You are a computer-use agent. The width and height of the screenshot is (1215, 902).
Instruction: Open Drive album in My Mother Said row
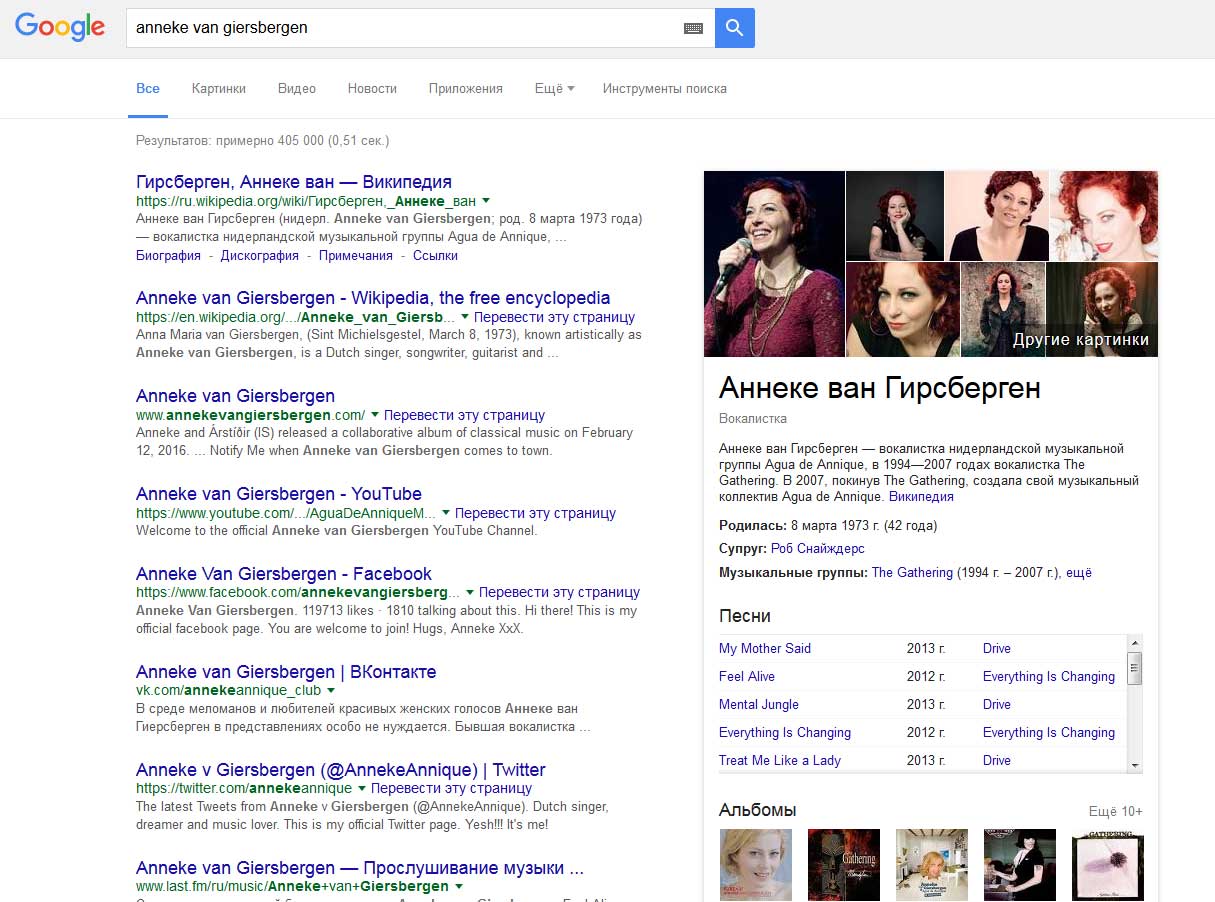point(997,648)
